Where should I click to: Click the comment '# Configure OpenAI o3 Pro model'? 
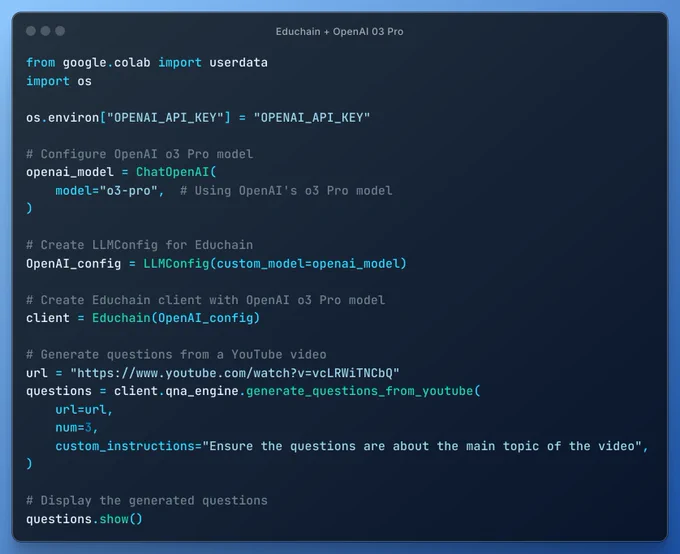pos(140,154)
